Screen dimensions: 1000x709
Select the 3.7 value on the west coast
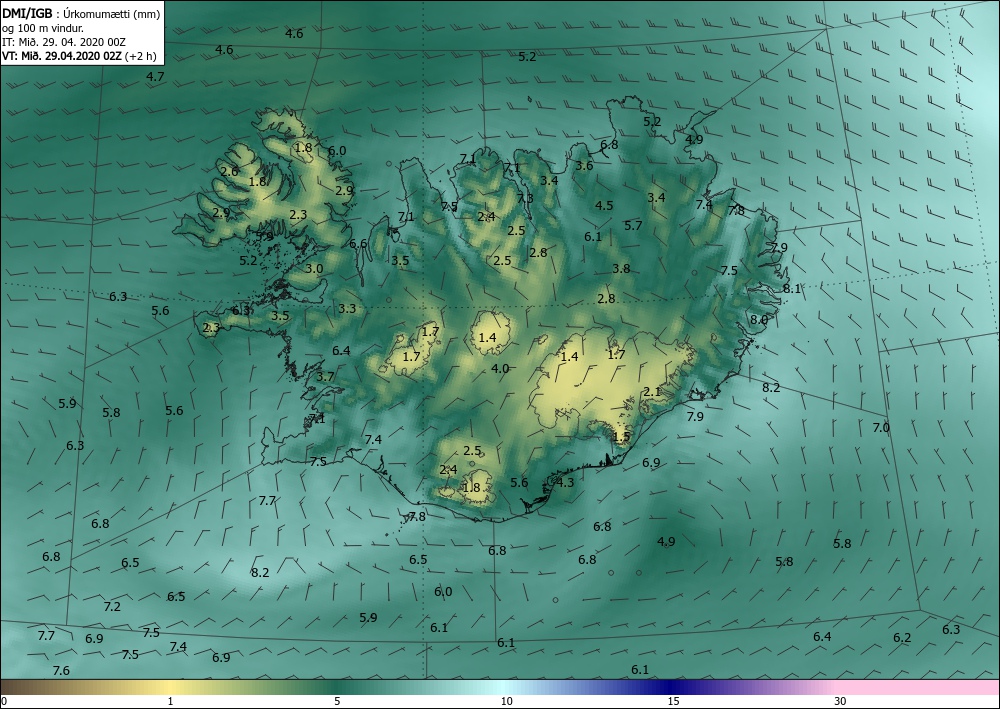coord(325,377)
